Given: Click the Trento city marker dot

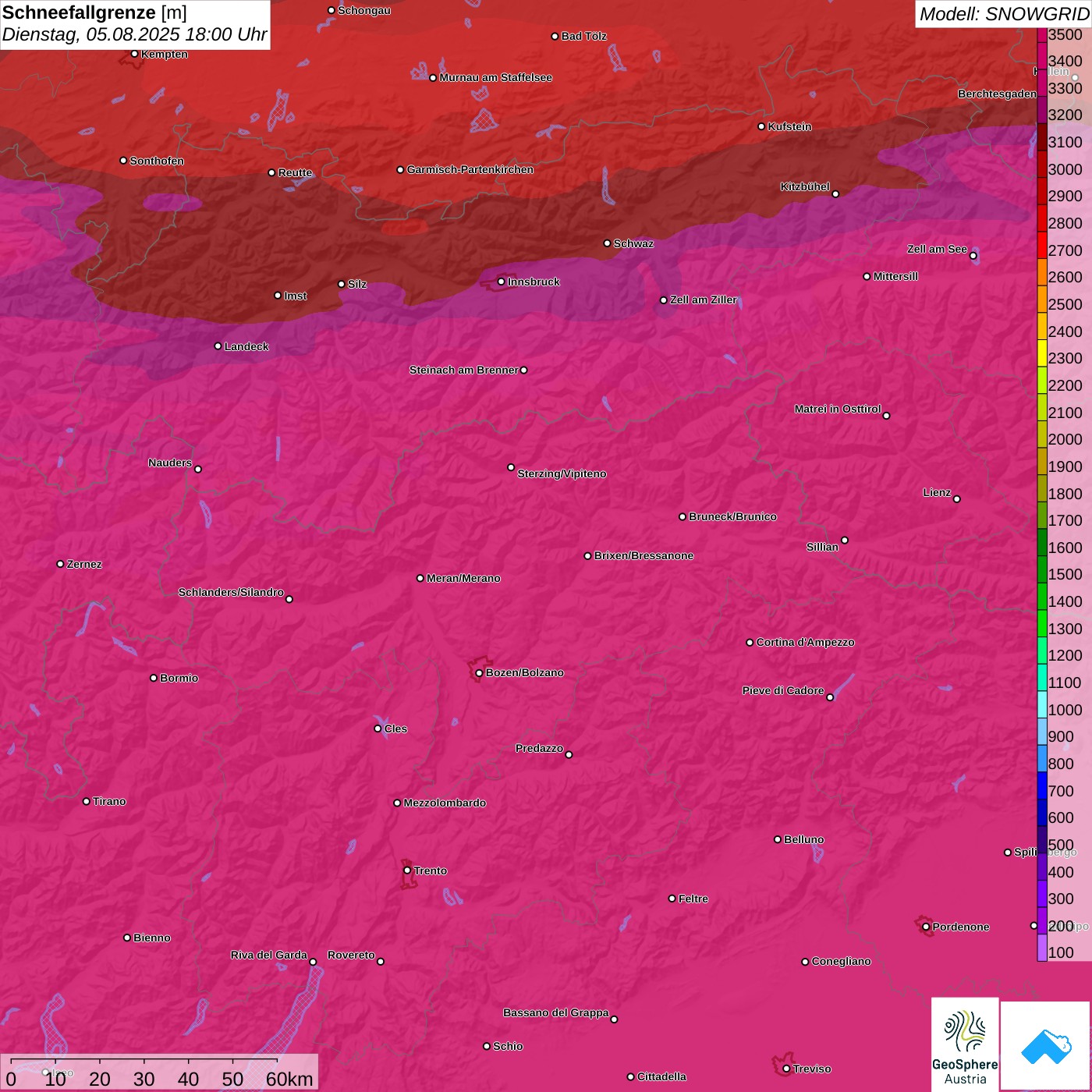Looking at the screenshot, I should [407, 870].
